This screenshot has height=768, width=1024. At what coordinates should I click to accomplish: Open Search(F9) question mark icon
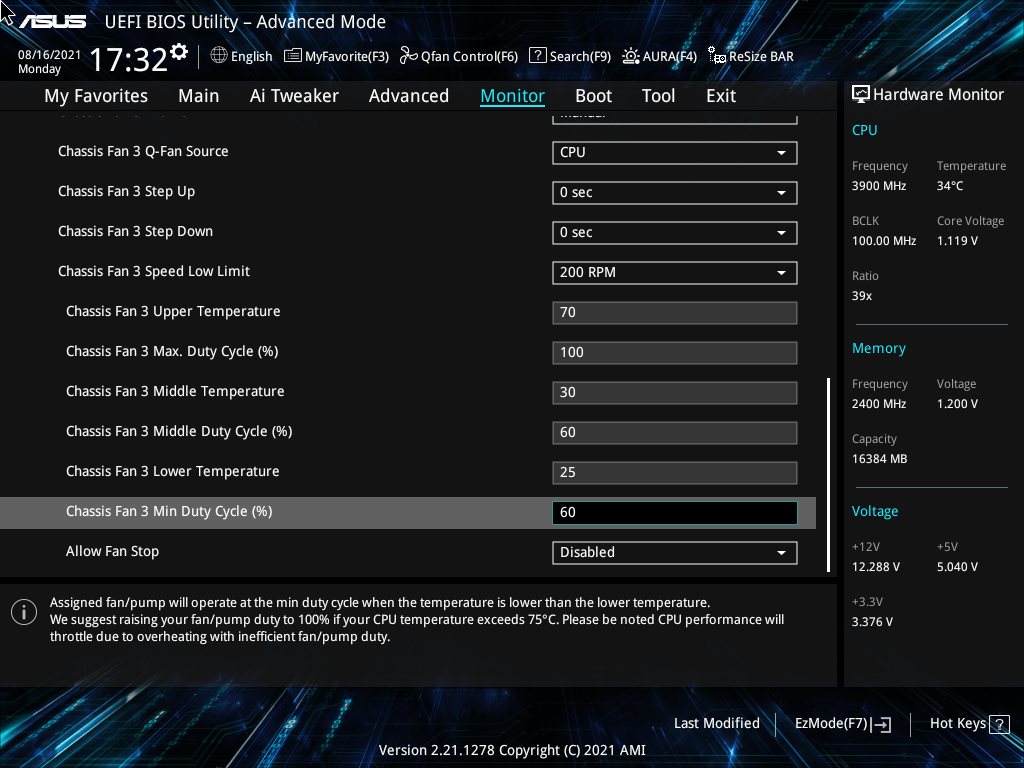537,56
